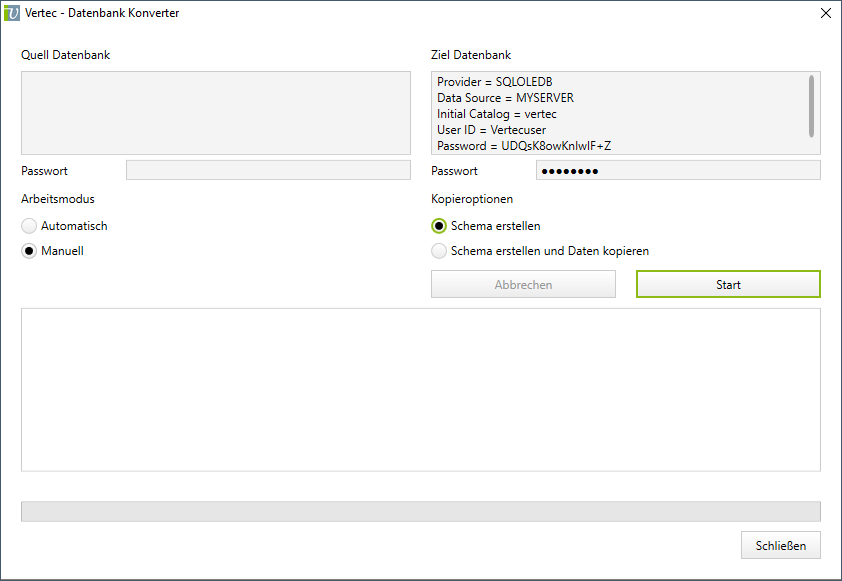Click the 'Password = UDQsK8owKnIwIF+Z' line

(x=523, y=146)
